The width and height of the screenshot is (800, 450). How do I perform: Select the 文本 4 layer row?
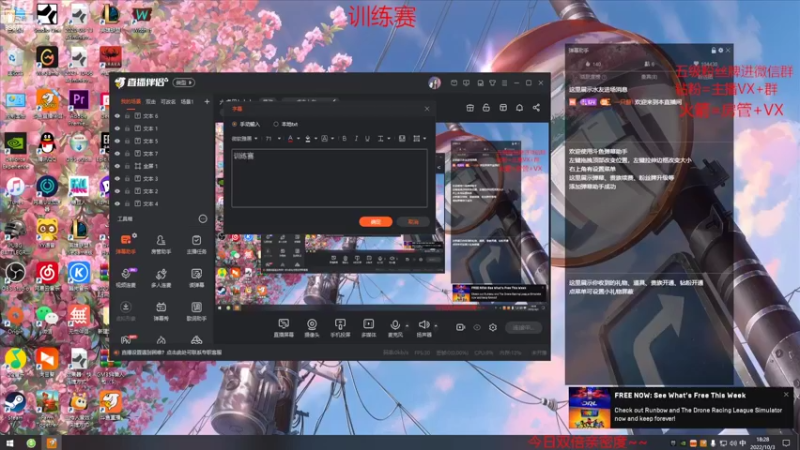[x=161, y=204]
